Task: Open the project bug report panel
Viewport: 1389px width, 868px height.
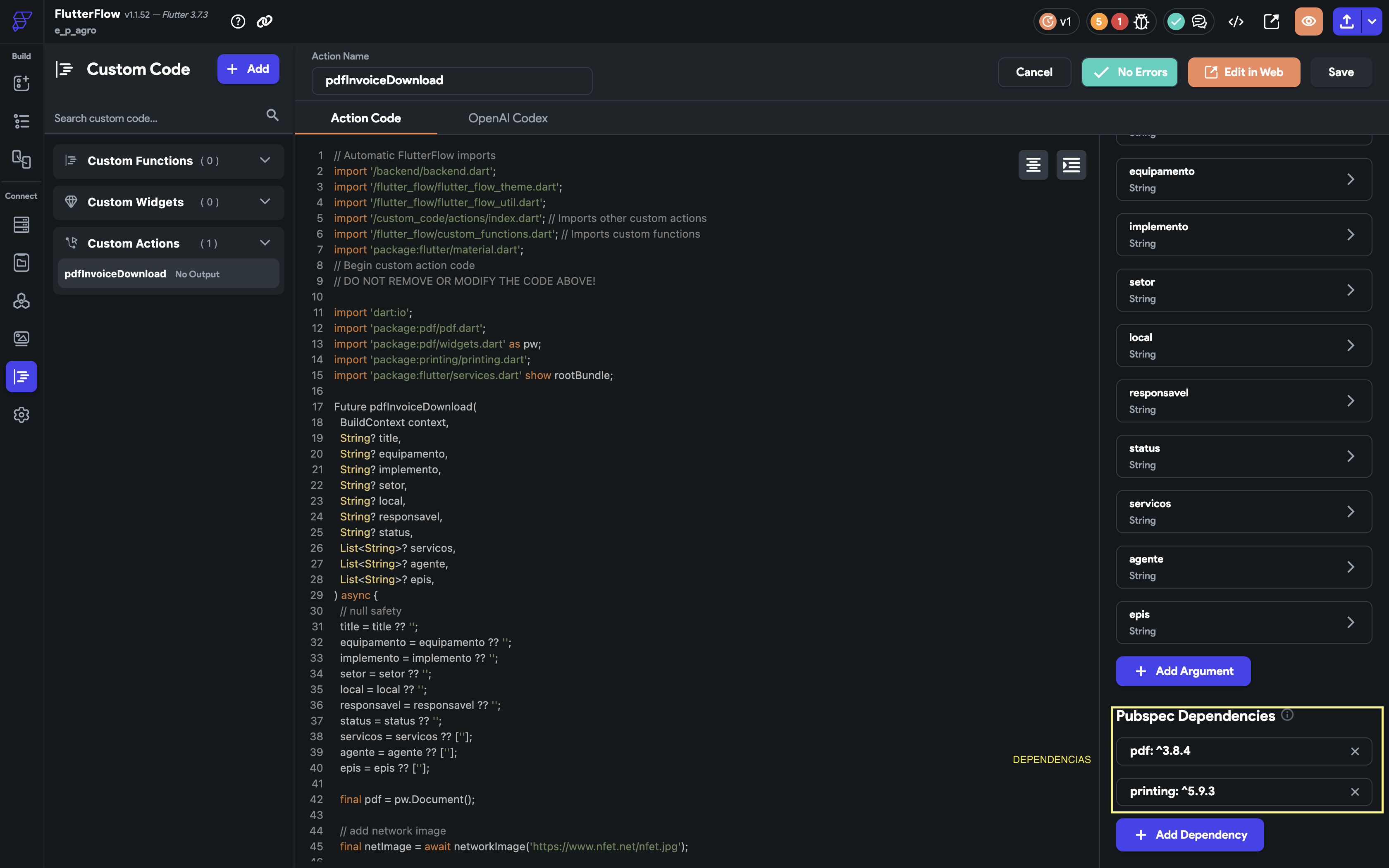Action: tap(1142, 21)
